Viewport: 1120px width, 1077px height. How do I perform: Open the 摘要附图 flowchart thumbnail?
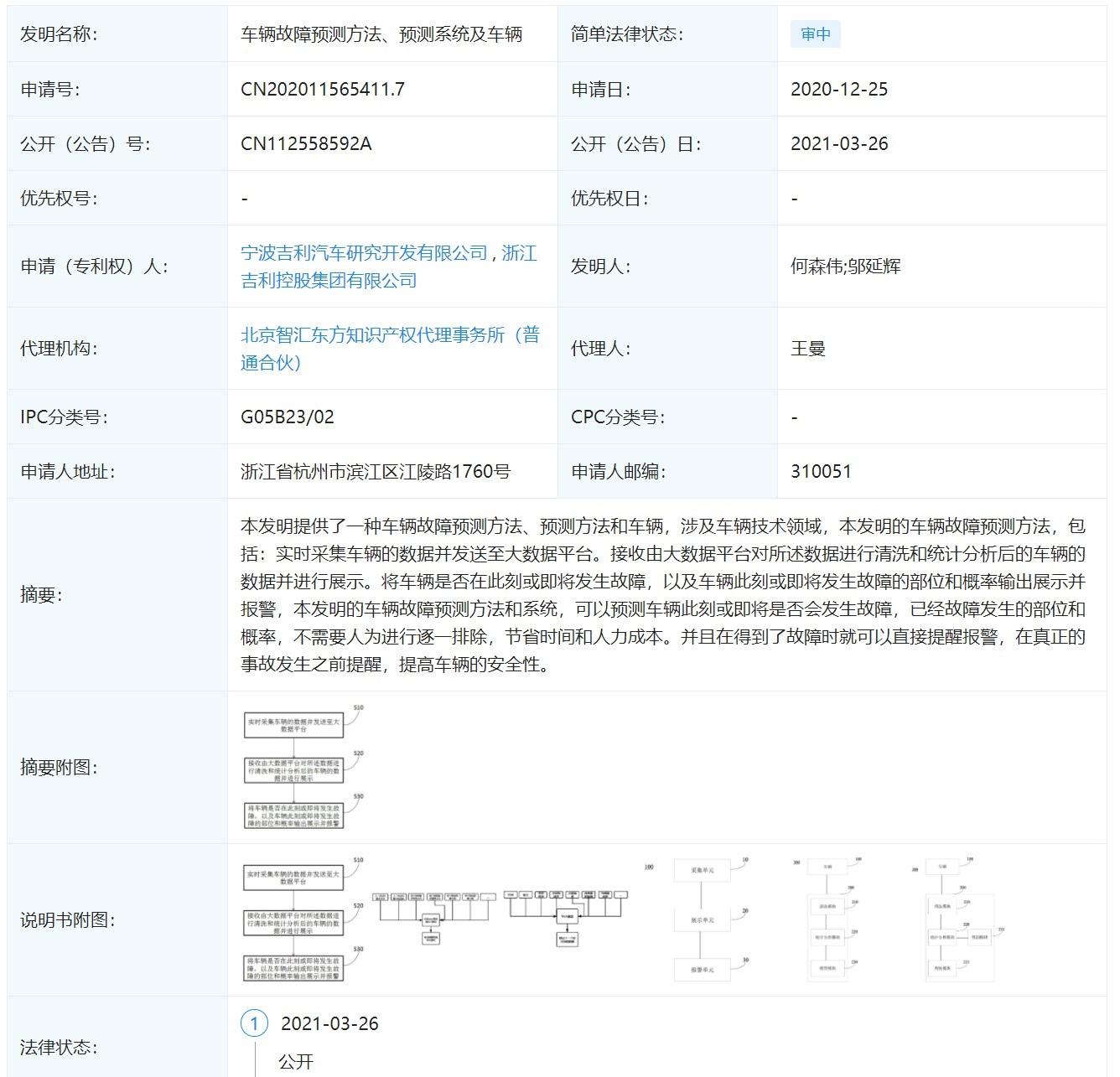pos(303,767)
